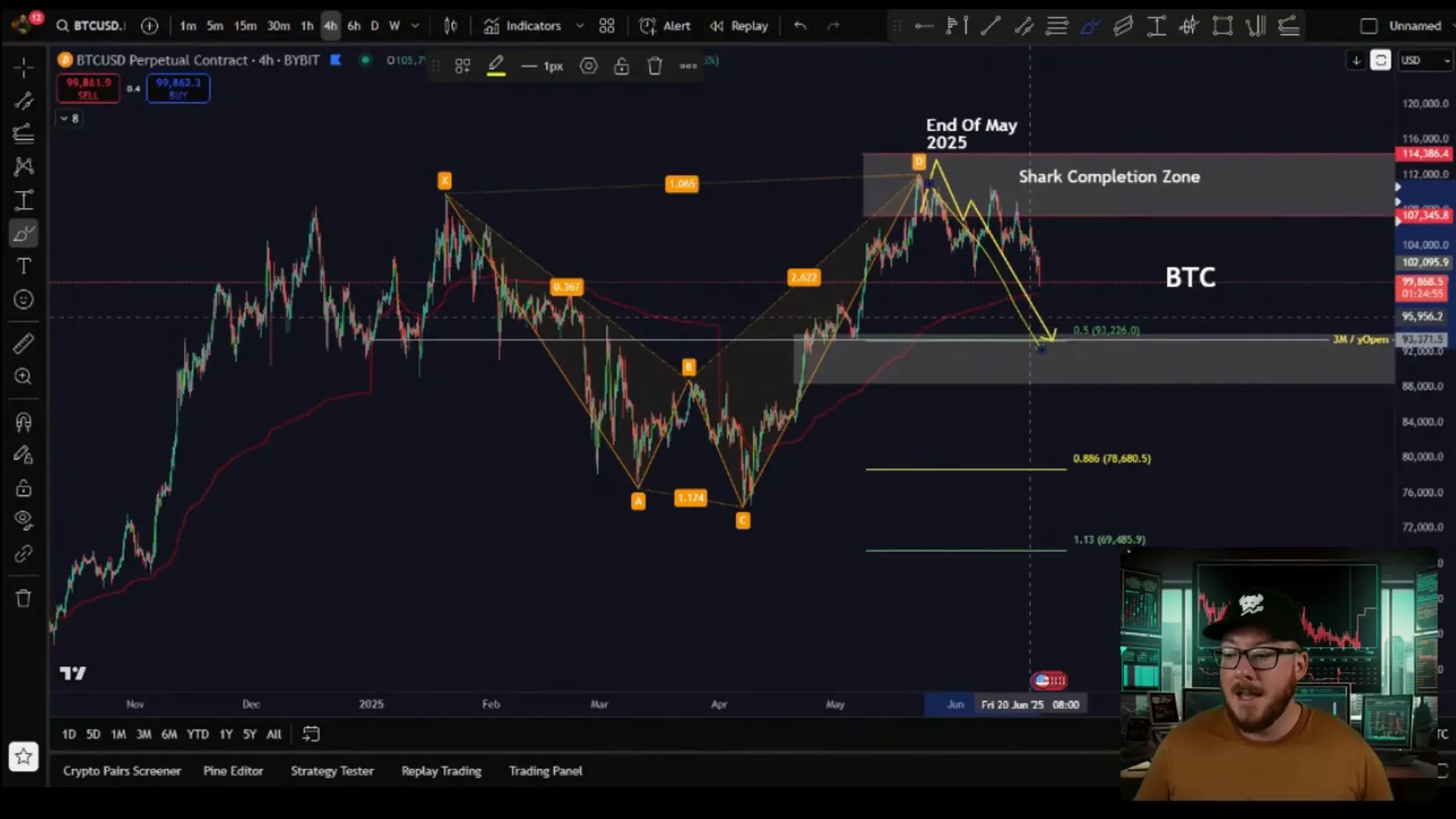
Task: Open drawing templates in floating toolbar
Action: coord(463,66)
